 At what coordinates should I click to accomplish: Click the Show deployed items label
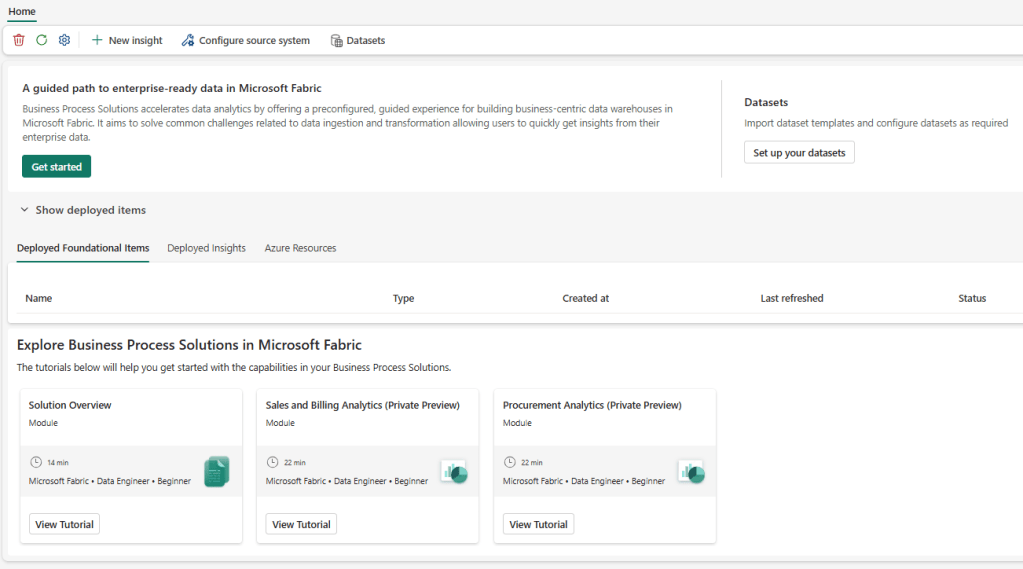click(x=91, y=210)
